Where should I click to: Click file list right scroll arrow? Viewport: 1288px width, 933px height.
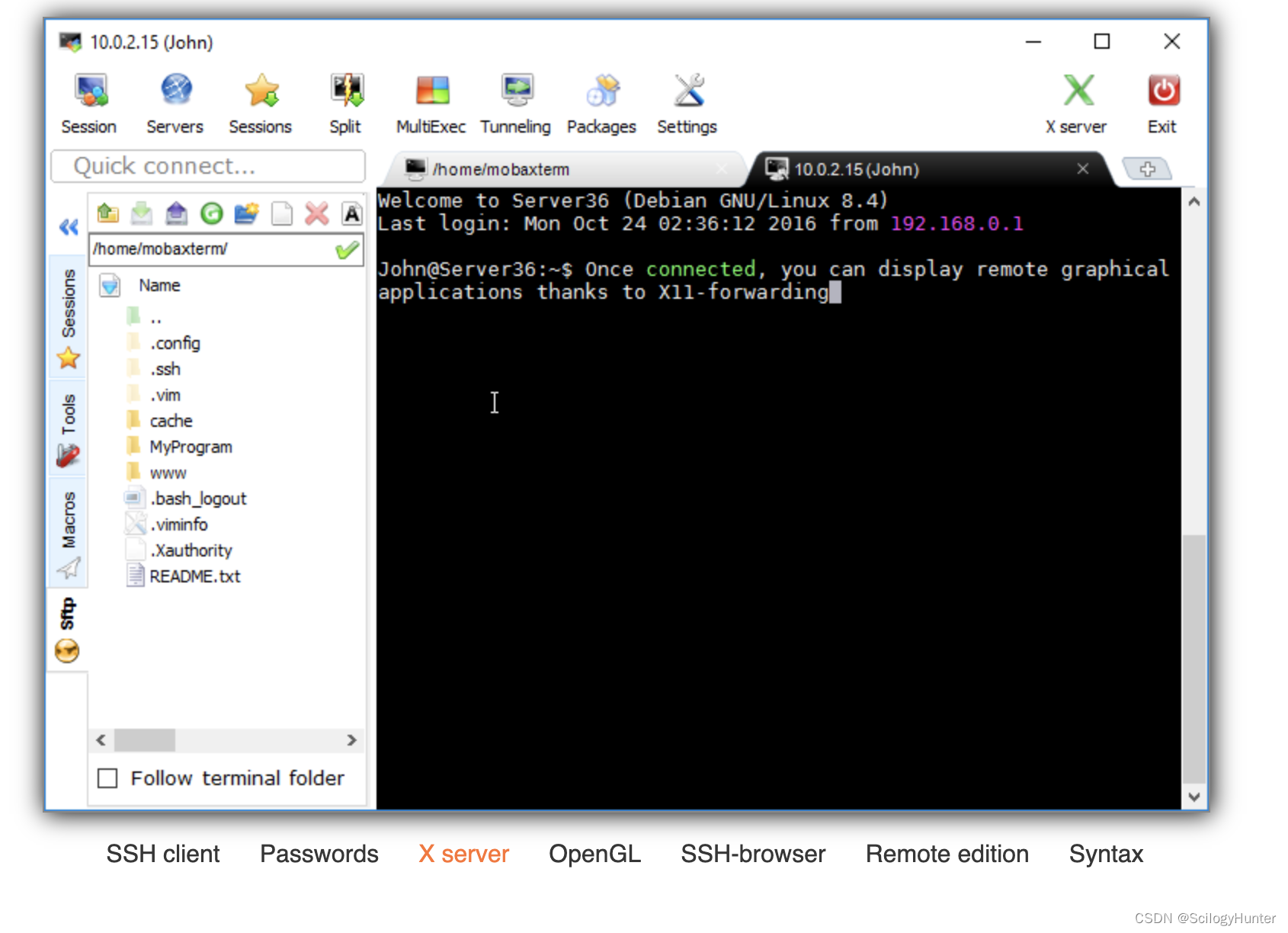351,740
